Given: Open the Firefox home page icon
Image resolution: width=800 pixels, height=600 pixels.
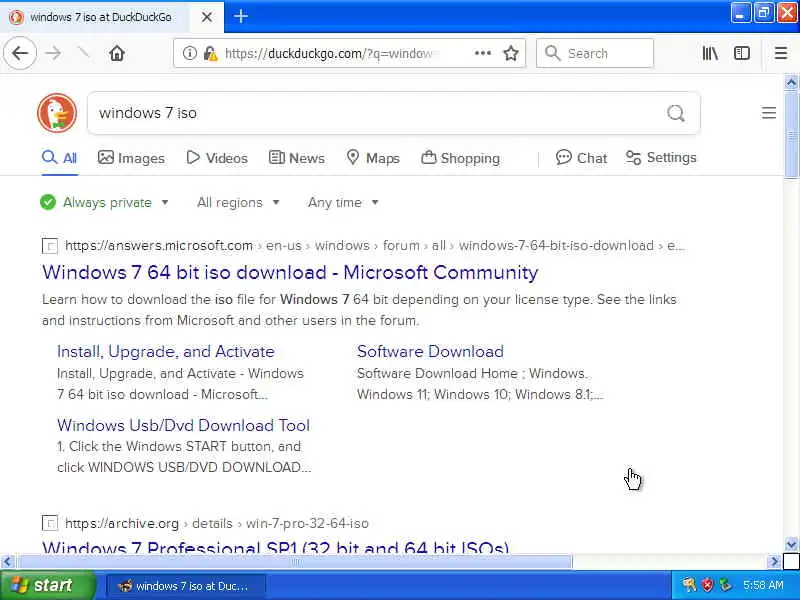Looking at the screenshot, I should click(x=117, y=53).
